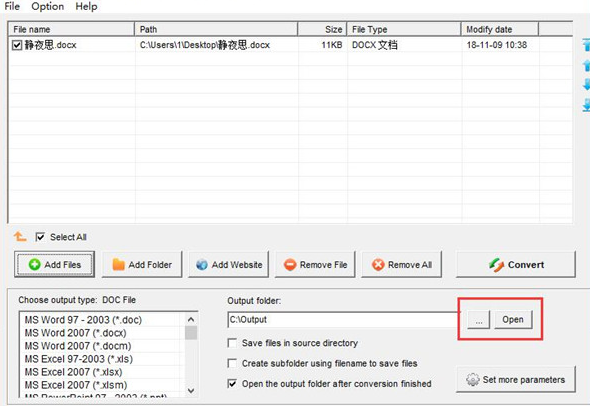This screenshot has width=590, height=406.
Task: Click the green-orange arrows Convert icon
Action: point(496,265)
